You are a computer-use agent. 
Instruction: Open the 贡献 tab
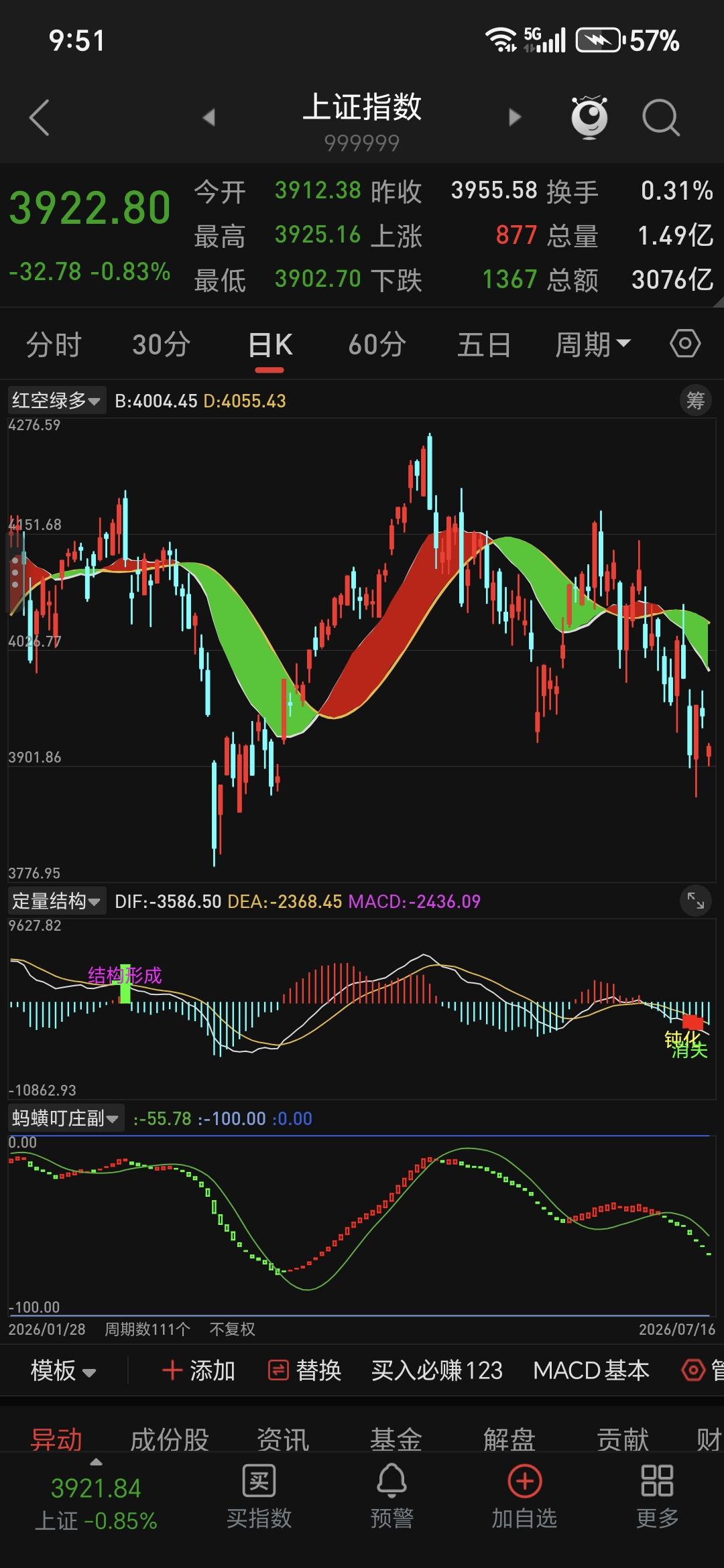coord(623,1439)
